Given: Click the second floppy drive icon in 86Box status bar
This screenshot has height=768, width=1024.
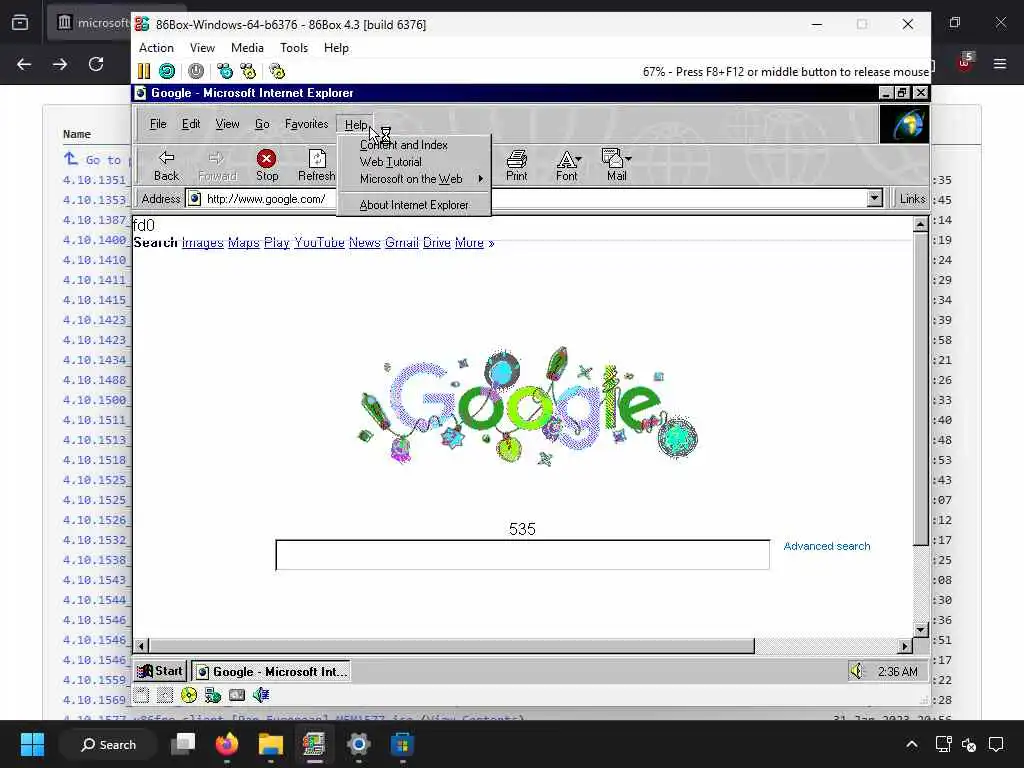Looking at the screenshot, I should click(165, 696).
